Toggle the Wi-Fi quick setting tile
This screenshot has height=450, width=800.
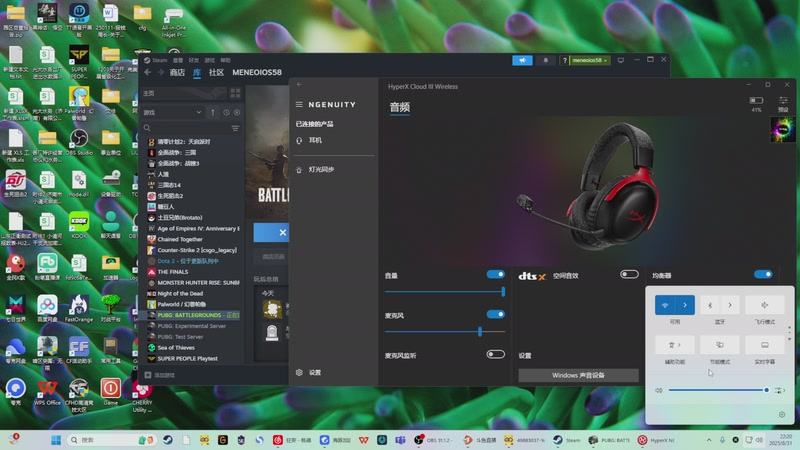(x=665, y=305)
